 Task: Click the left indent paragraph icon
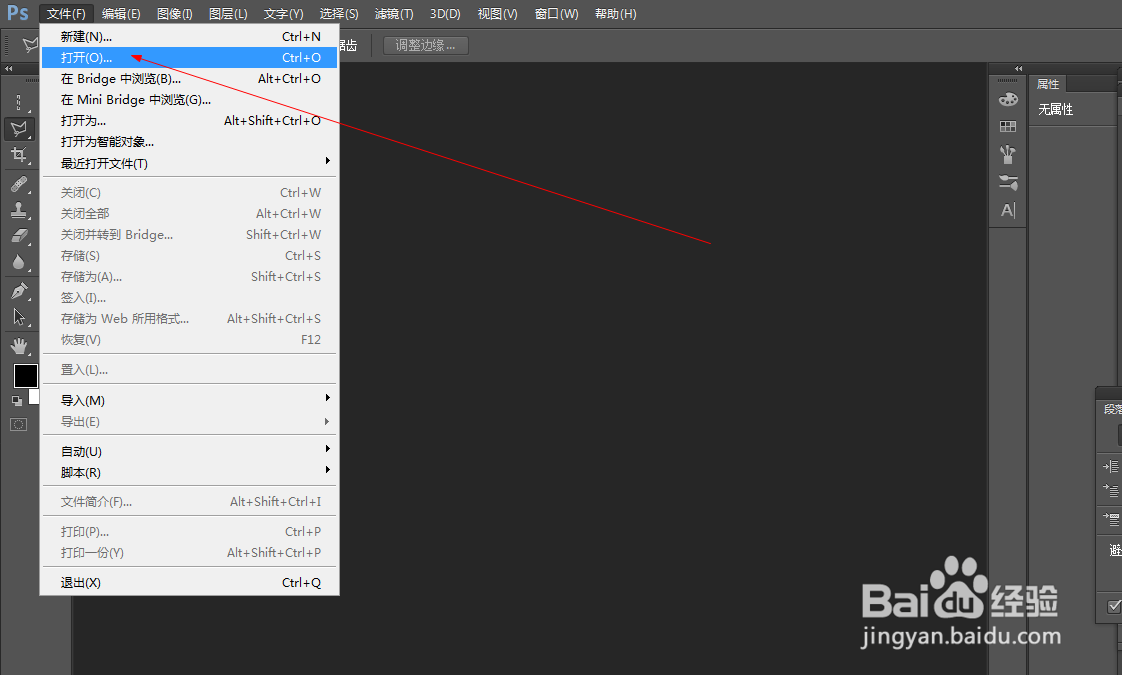coord(1111,467)
